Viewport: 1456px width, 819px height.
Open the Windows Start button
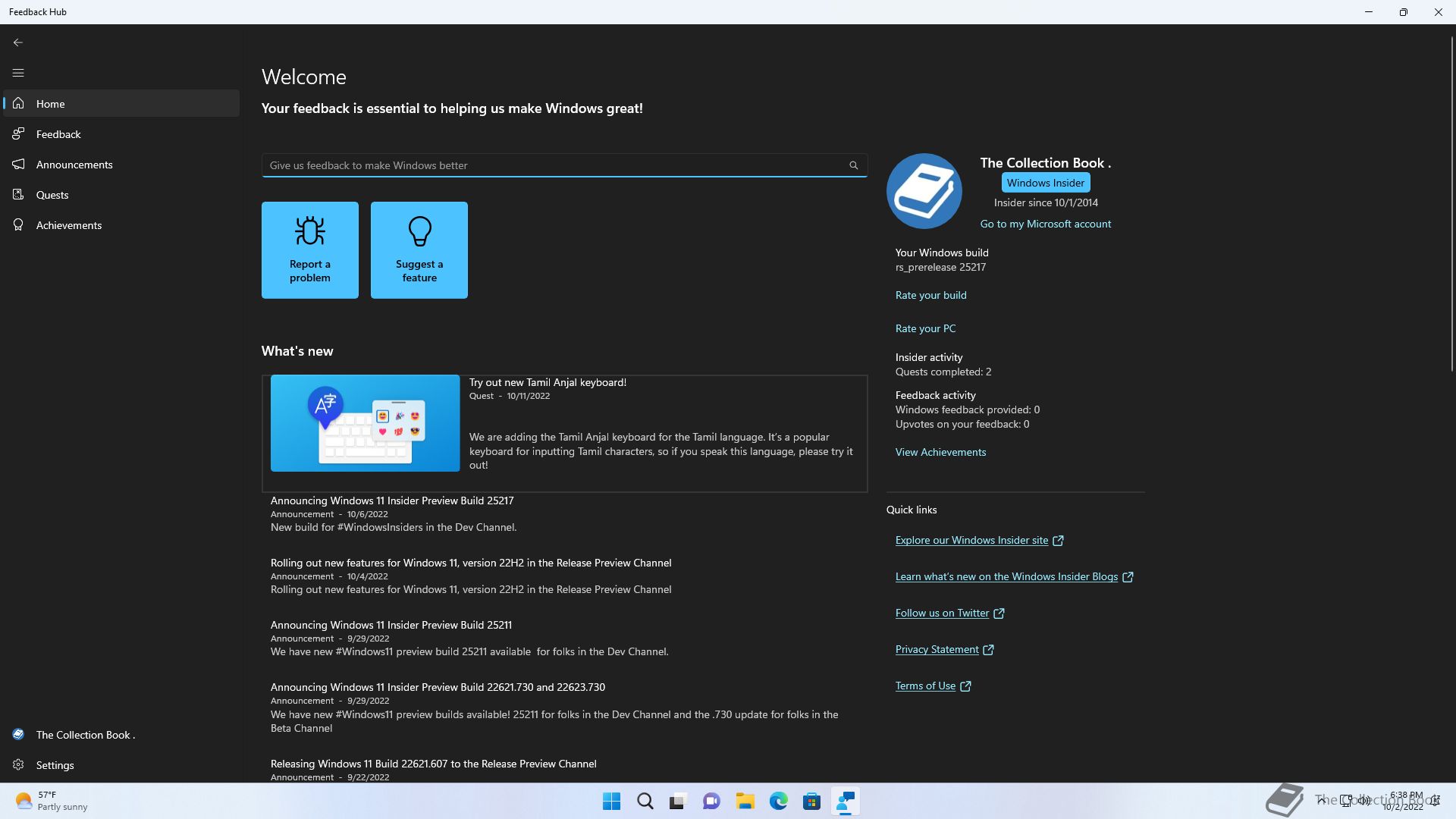[x=611, y=802]
